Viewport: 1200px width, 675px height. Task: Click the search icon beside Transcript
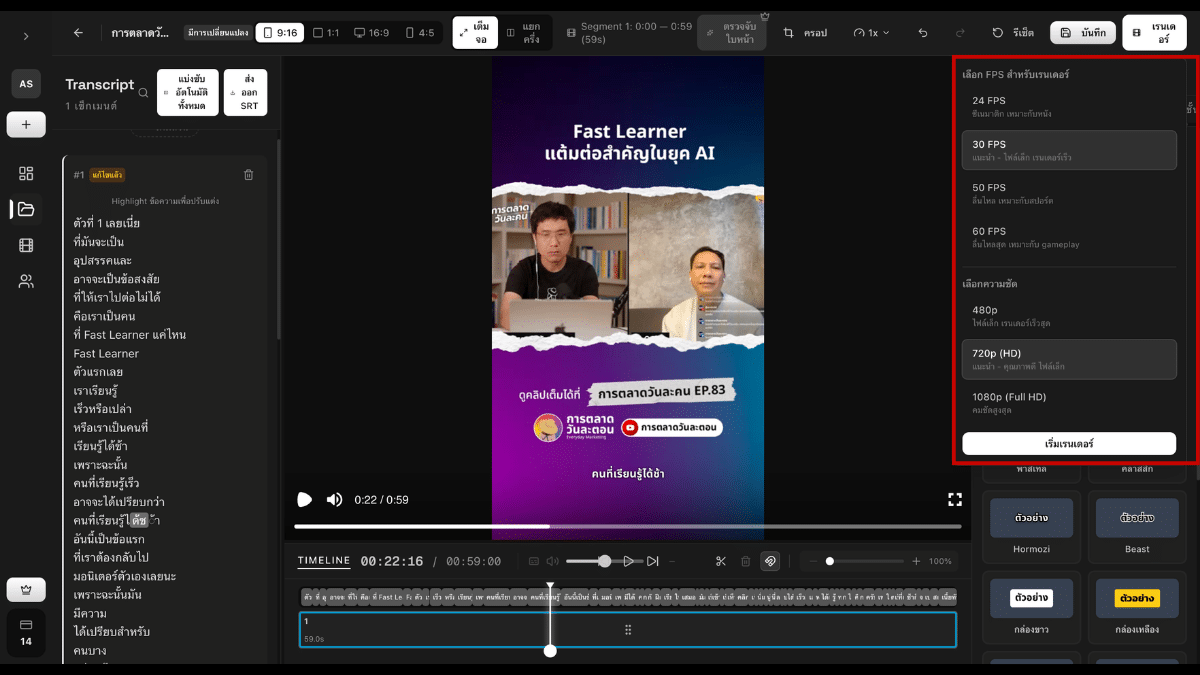(x=144, y=93)
